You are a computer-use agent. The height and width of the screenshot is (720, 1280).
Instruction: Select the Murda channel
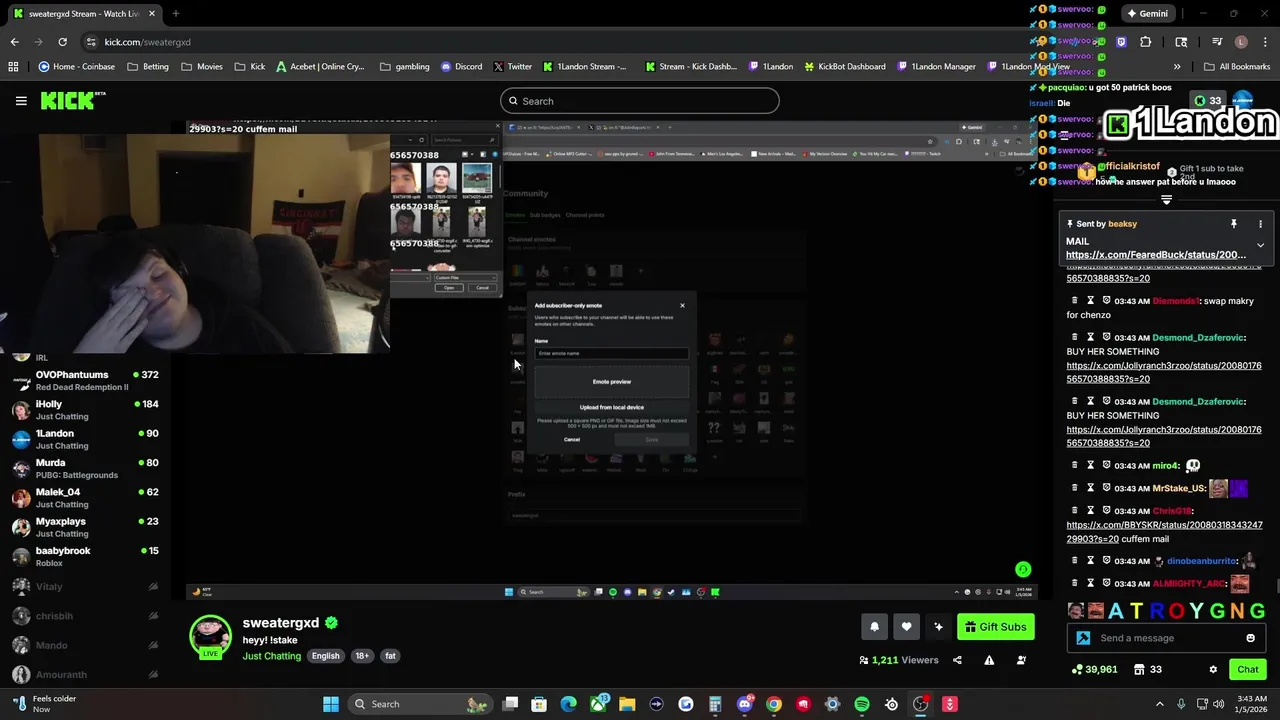pos(85,468)
